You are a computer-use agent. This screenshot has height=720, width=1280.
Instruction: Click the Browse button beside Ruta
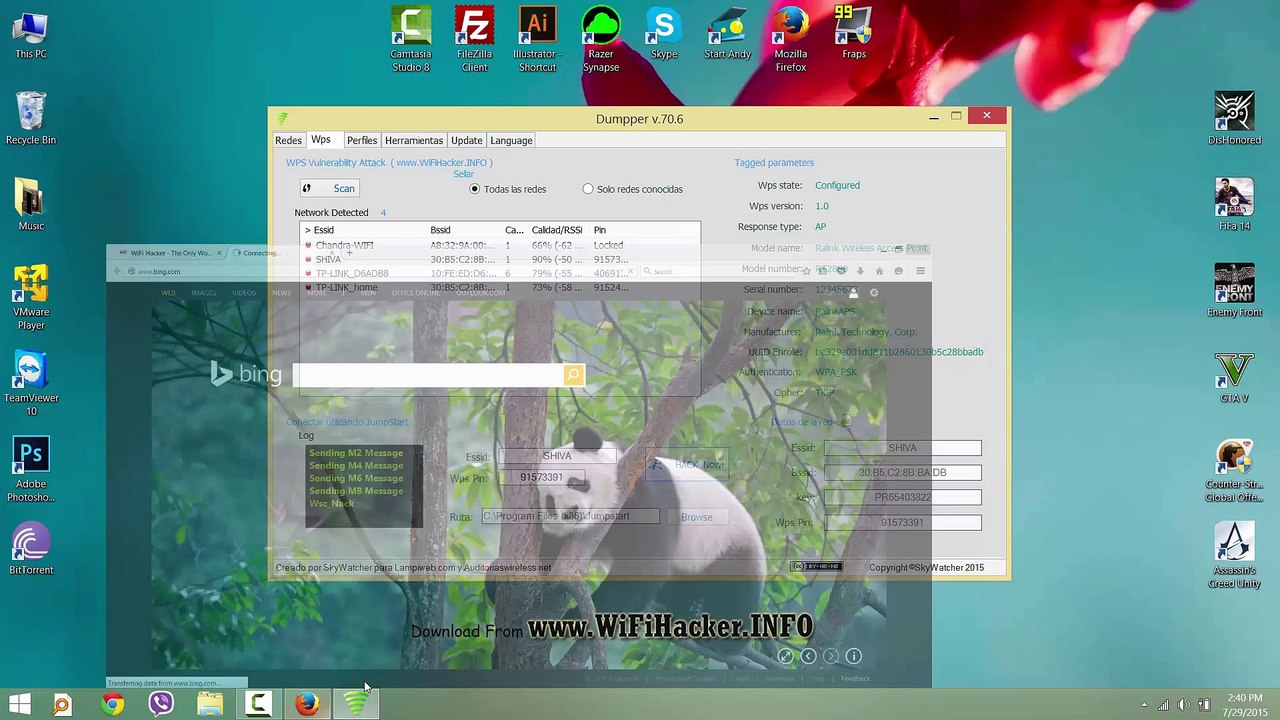point(697,517)
